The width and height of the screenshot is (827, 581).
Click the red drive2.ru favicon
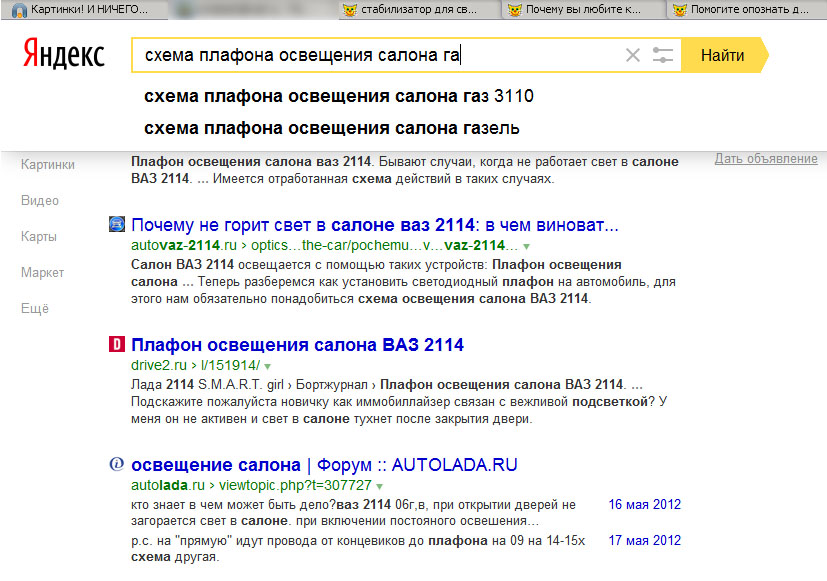pos(116,345)
